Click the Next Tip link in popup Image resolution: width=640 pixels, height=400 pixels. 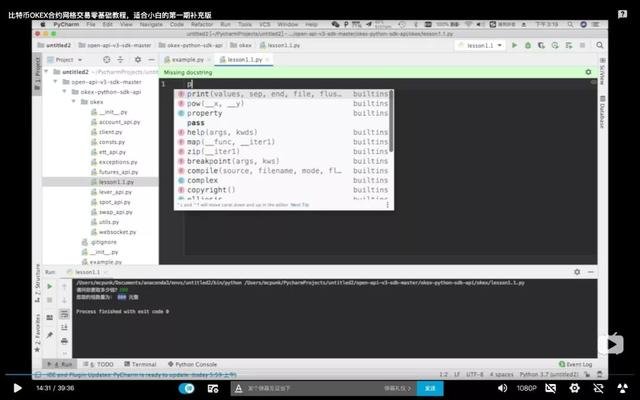click(300, 205)
